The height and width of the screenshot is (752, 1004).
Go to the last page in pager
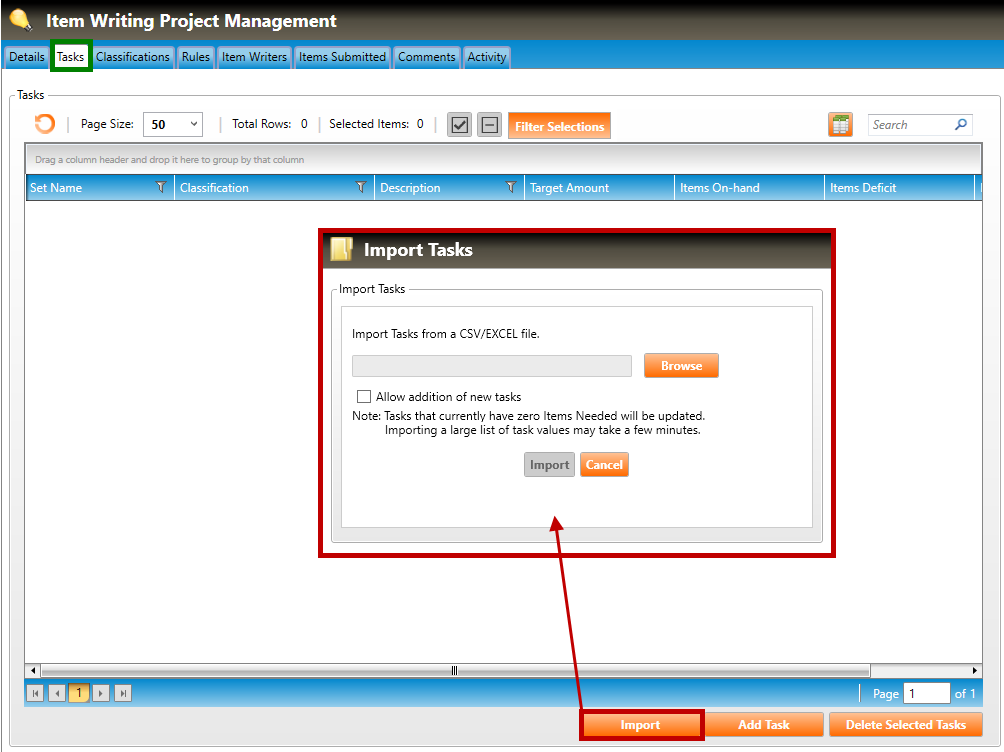pos(123,693)
